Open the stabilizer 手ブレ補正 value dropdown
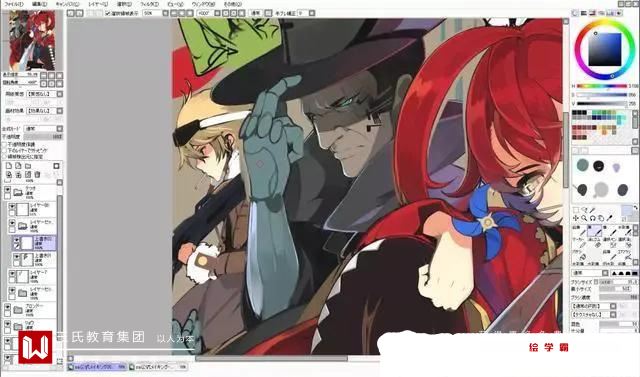Image resolution: width=640 pixels, height=377 pixels. point(312,13)
